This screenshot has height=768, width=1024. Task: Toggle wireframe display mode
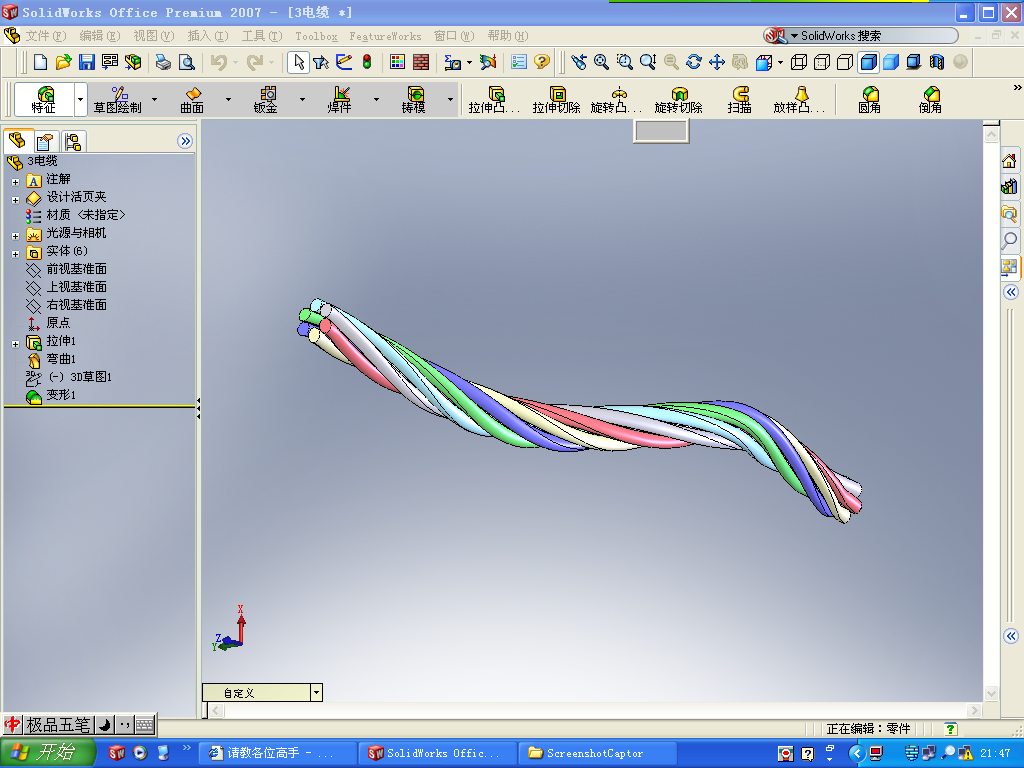(x=798, y=62)
